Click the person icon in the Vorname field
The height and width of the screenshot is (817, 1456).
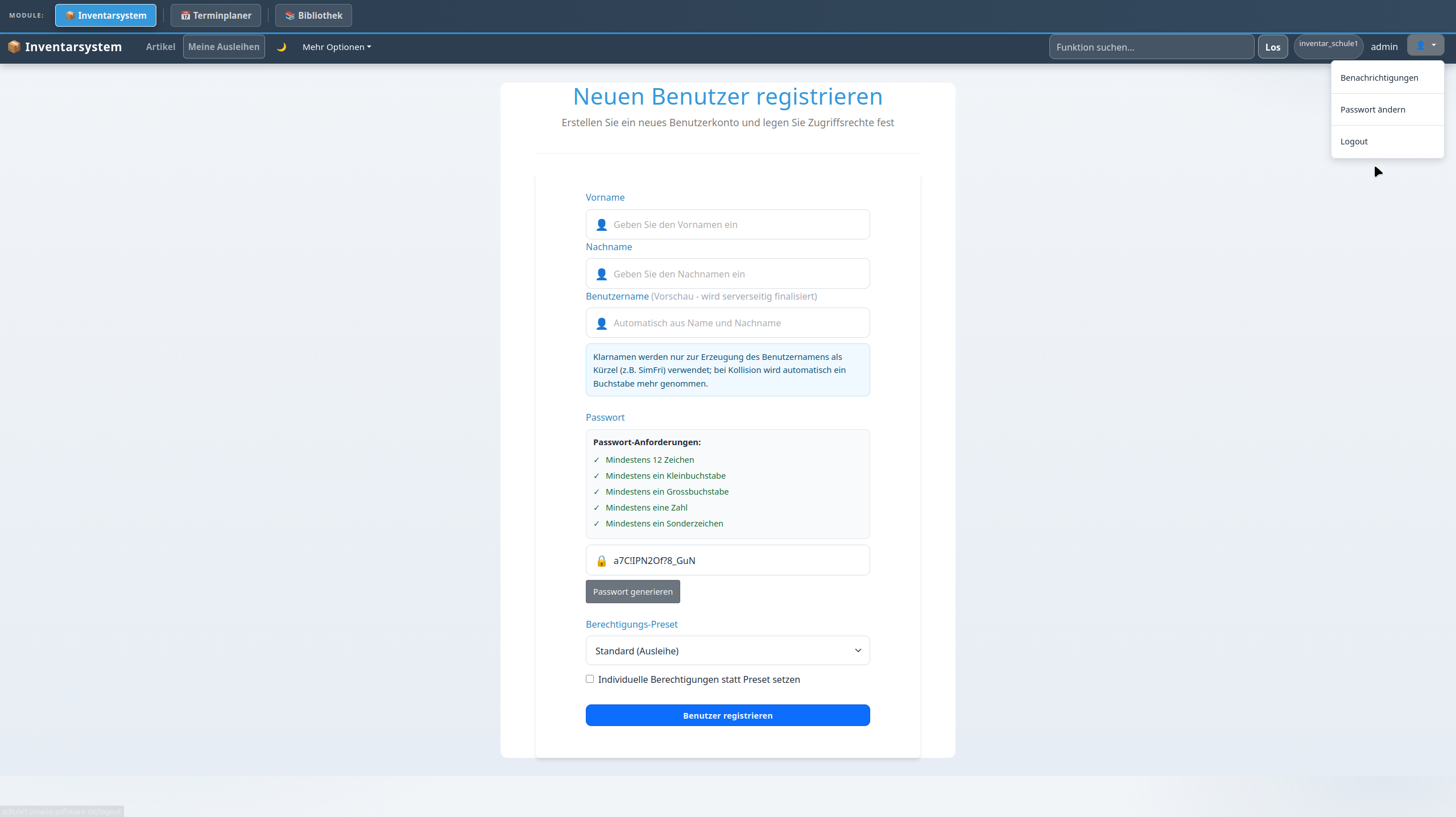[x=601, y=225]
